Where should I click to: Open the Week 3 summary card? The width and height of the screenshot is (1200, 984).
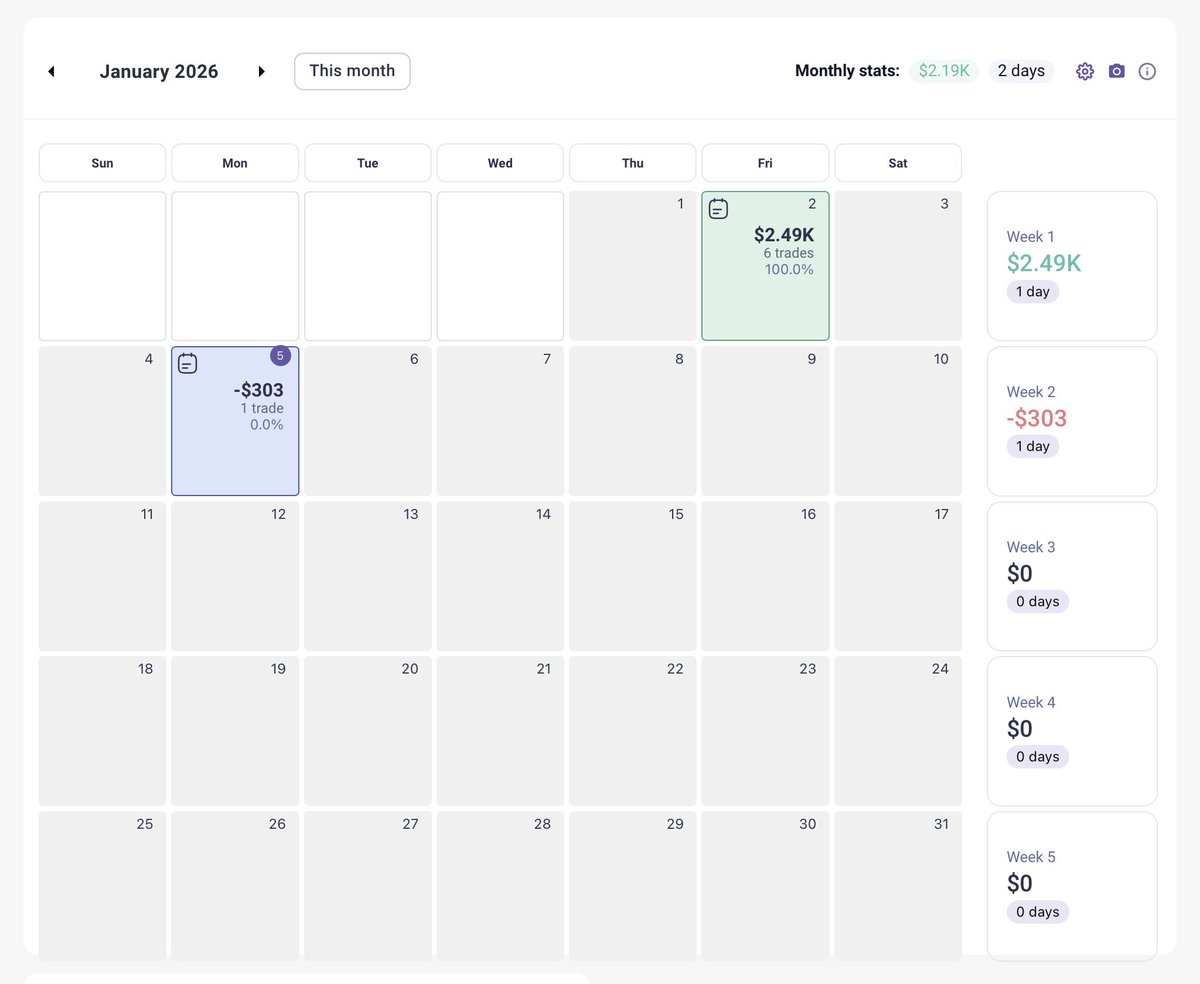(x=1072, y=576)
